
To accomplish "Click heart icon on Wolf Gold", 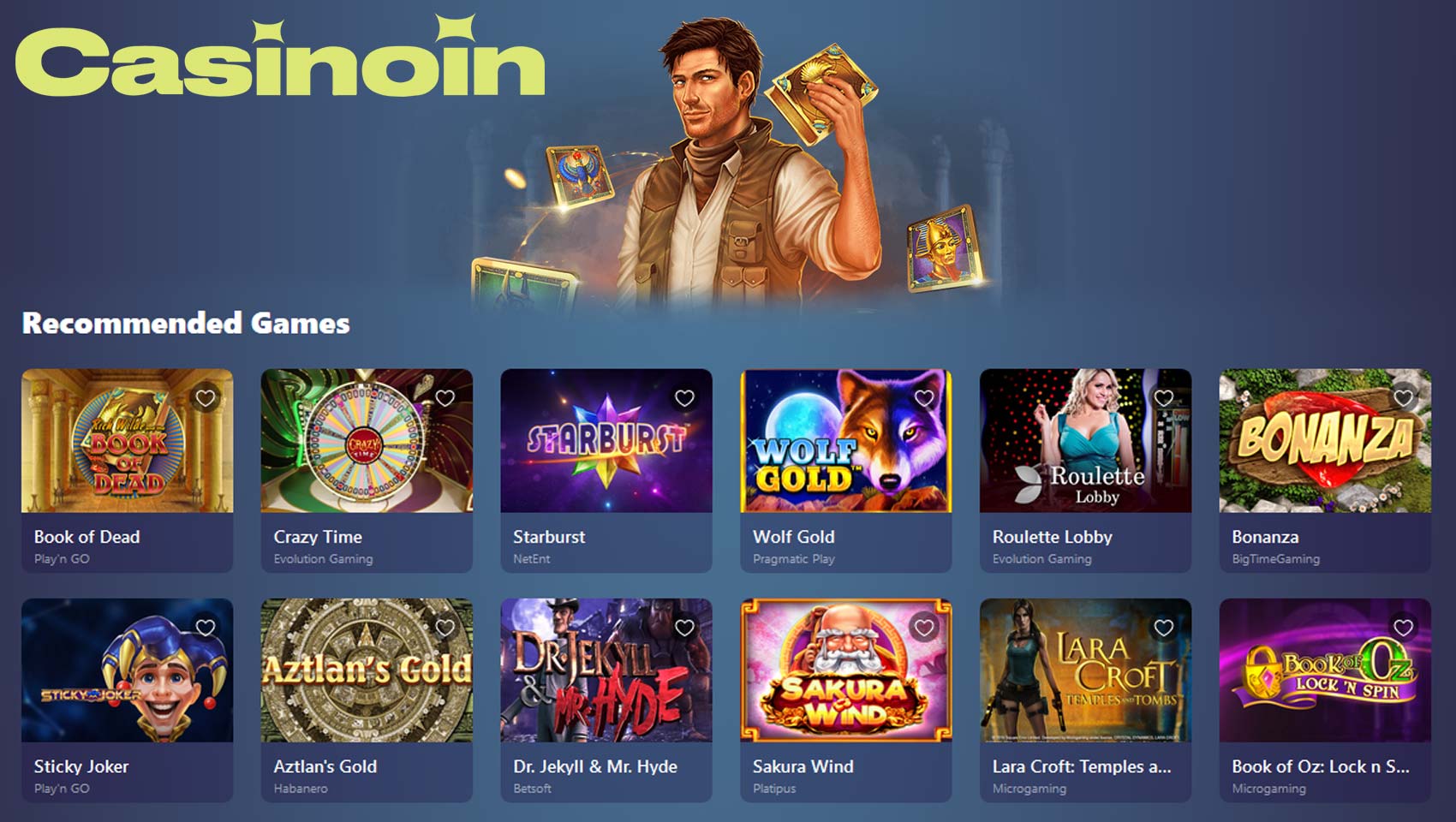I will [924, 398].
